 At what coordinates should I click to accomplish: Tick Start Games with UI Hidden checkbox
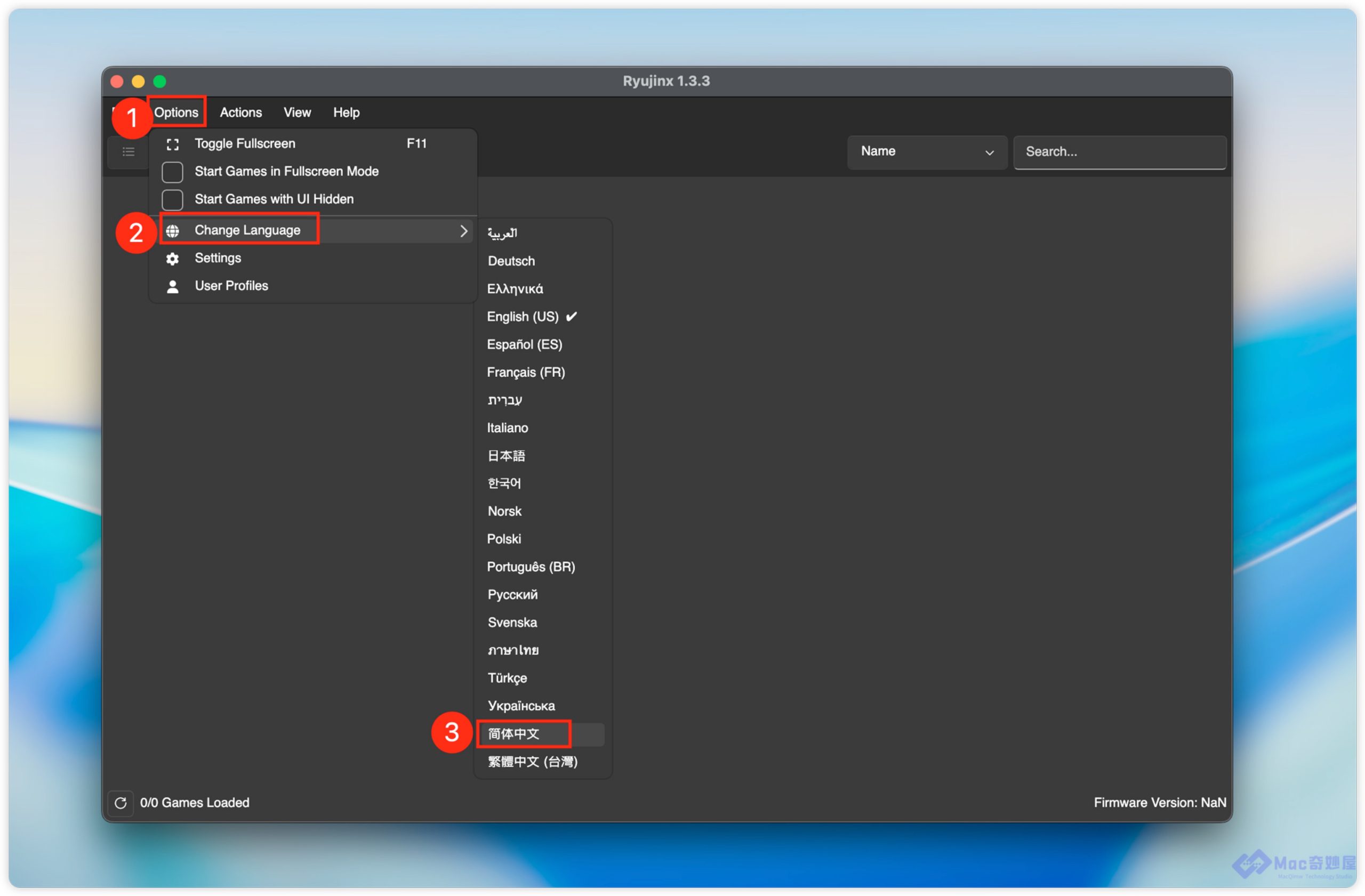(x=173, y=199)
